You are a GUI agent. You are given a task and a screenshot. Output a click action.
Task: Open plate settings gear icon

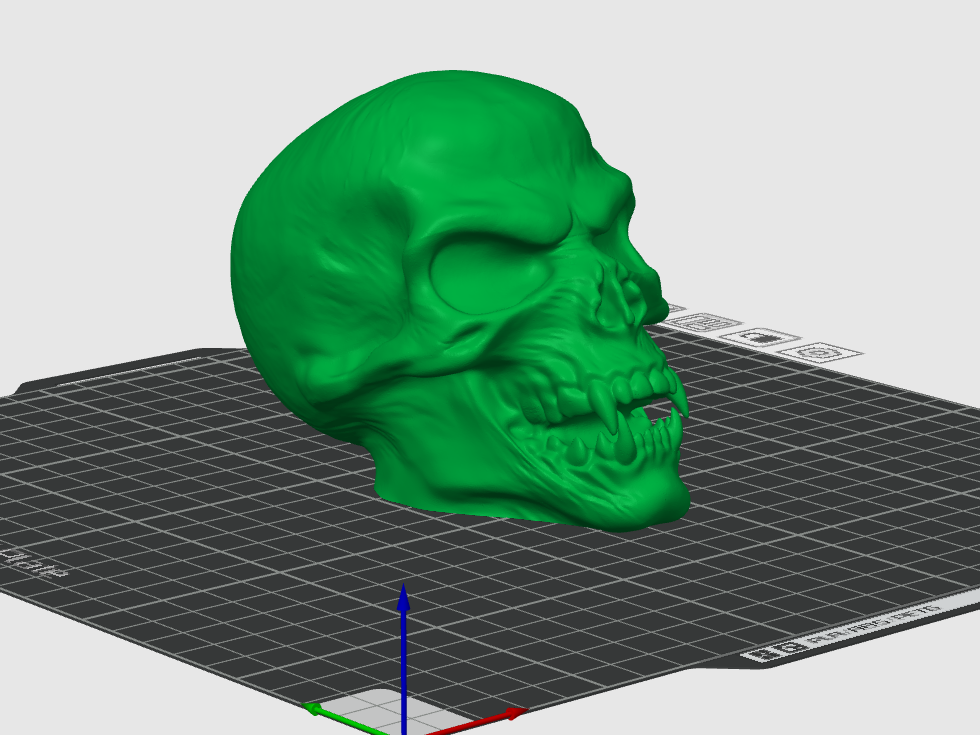click(821, 352)
